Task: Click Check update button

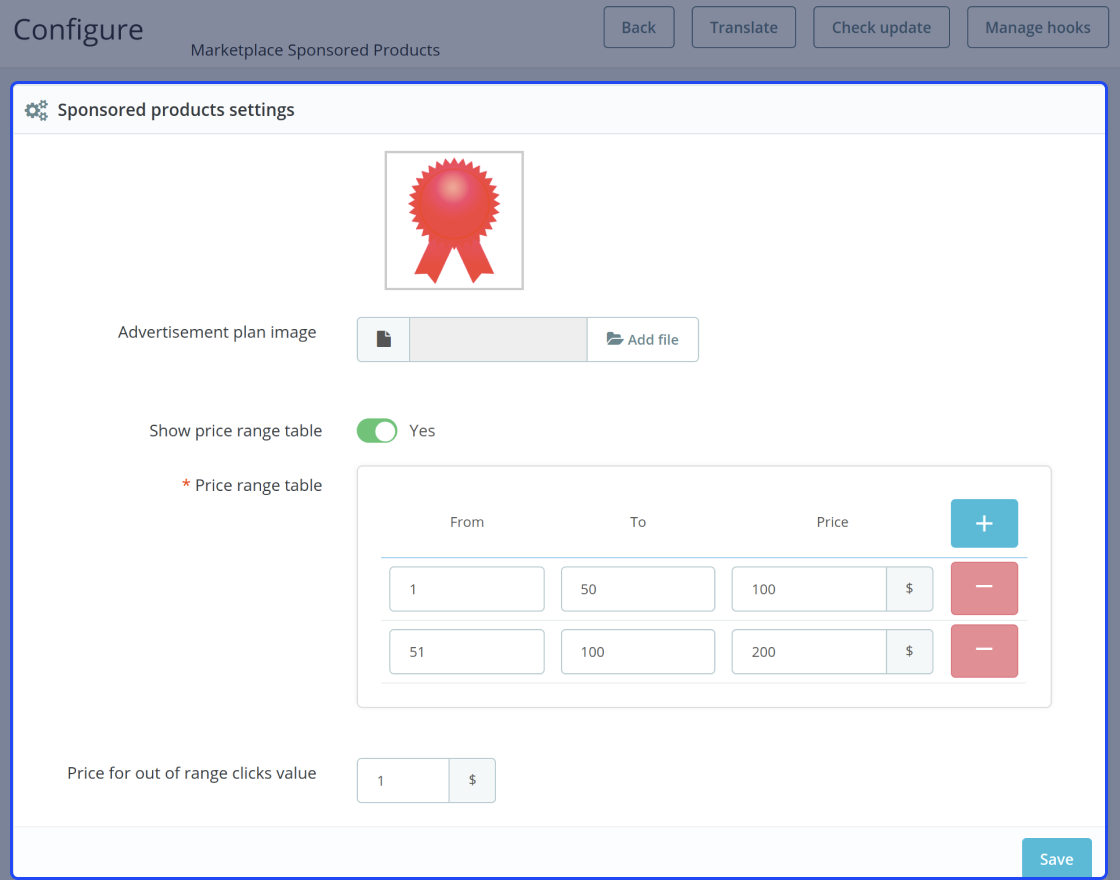Action: pyautogui.click(x=881, y=27)
